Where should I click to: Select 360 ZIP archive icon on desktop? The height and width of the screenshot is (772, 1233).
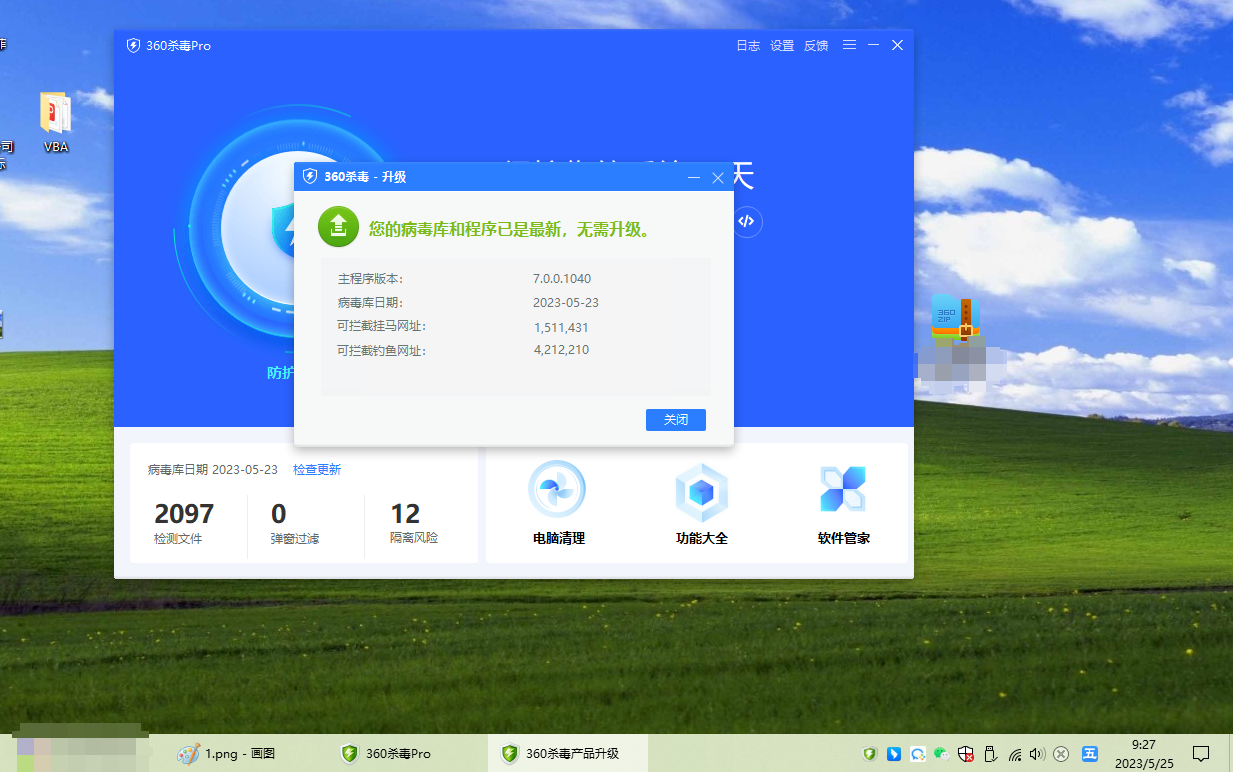(955, 317)
